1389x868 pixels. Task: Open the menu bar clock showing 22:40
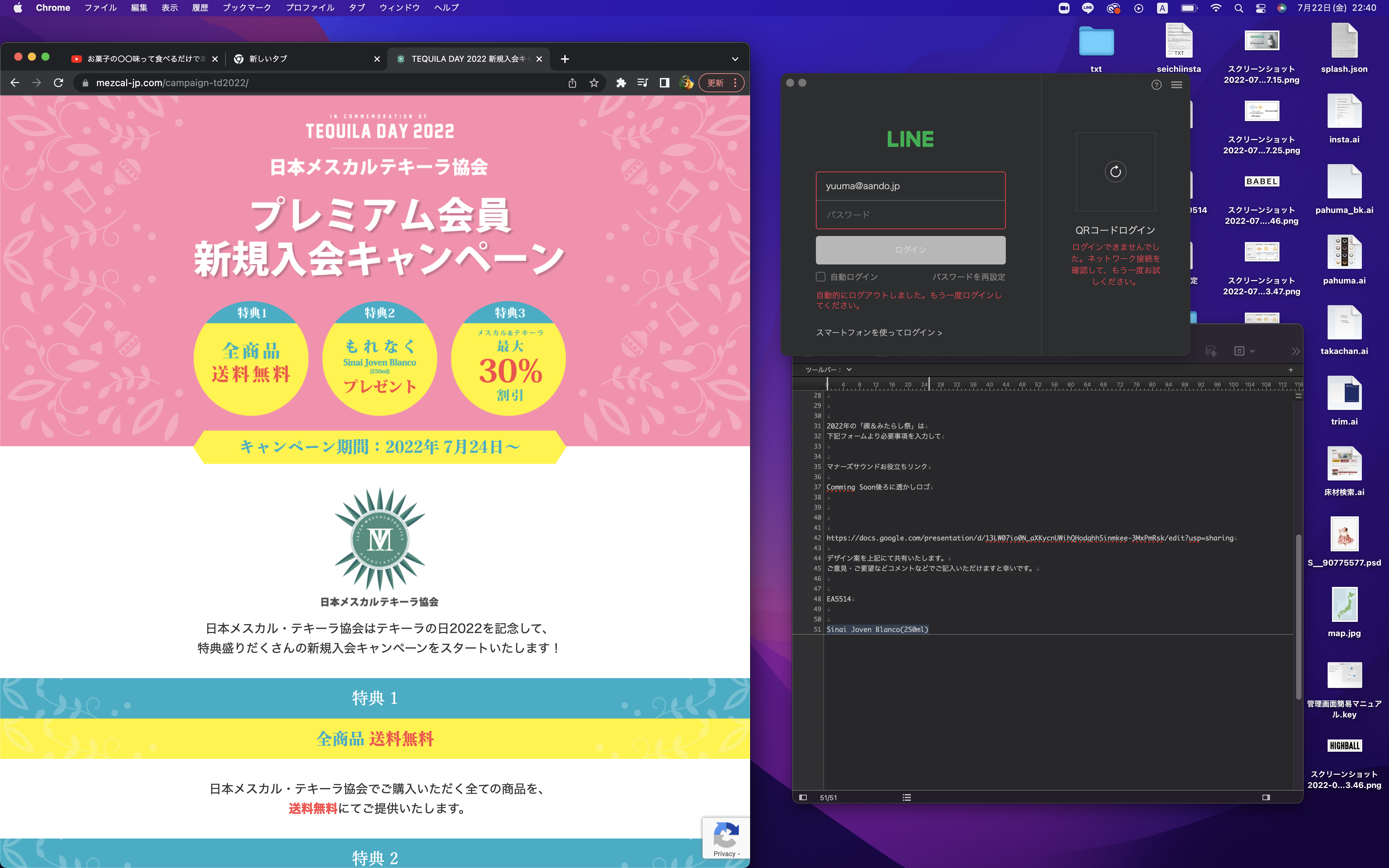pos(1337,8)
